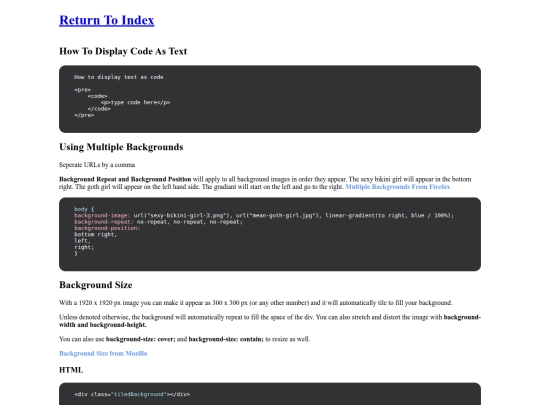
Task: Click the background-repeat CSS code line
Action: (158, 222)
